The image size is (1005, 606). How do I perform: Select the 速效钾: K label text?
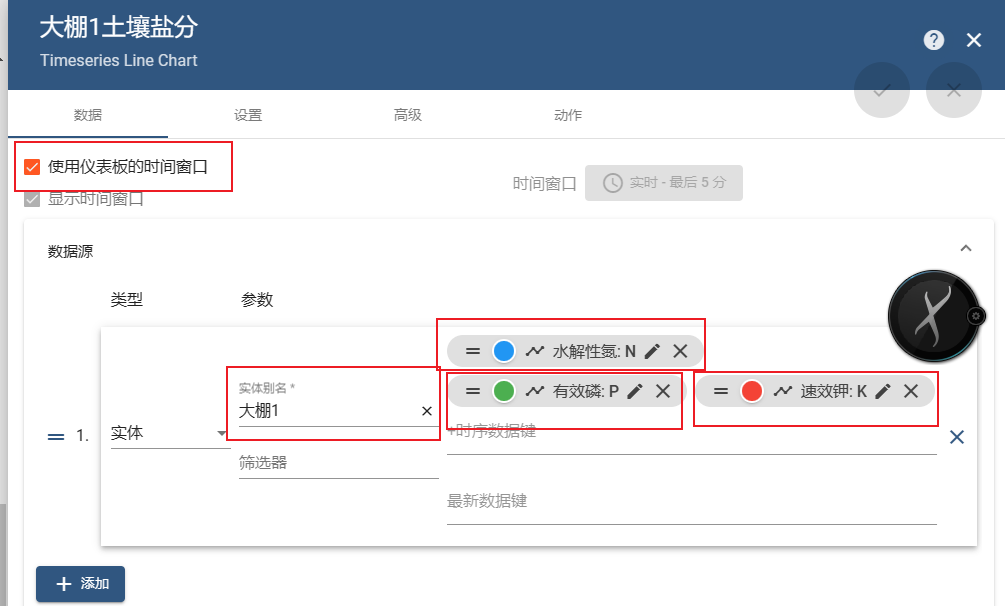tap(833, 391)
